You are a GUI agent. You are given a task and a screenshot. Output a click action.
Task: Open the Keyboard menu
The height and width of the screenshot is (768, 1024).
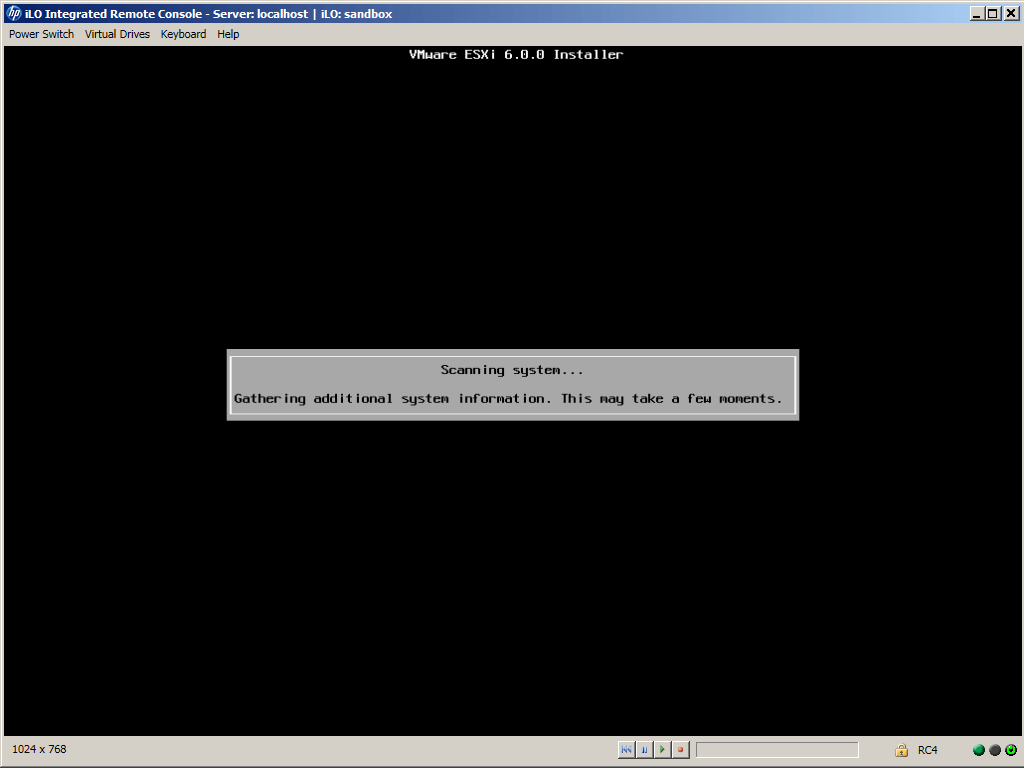tap(183, 34)
